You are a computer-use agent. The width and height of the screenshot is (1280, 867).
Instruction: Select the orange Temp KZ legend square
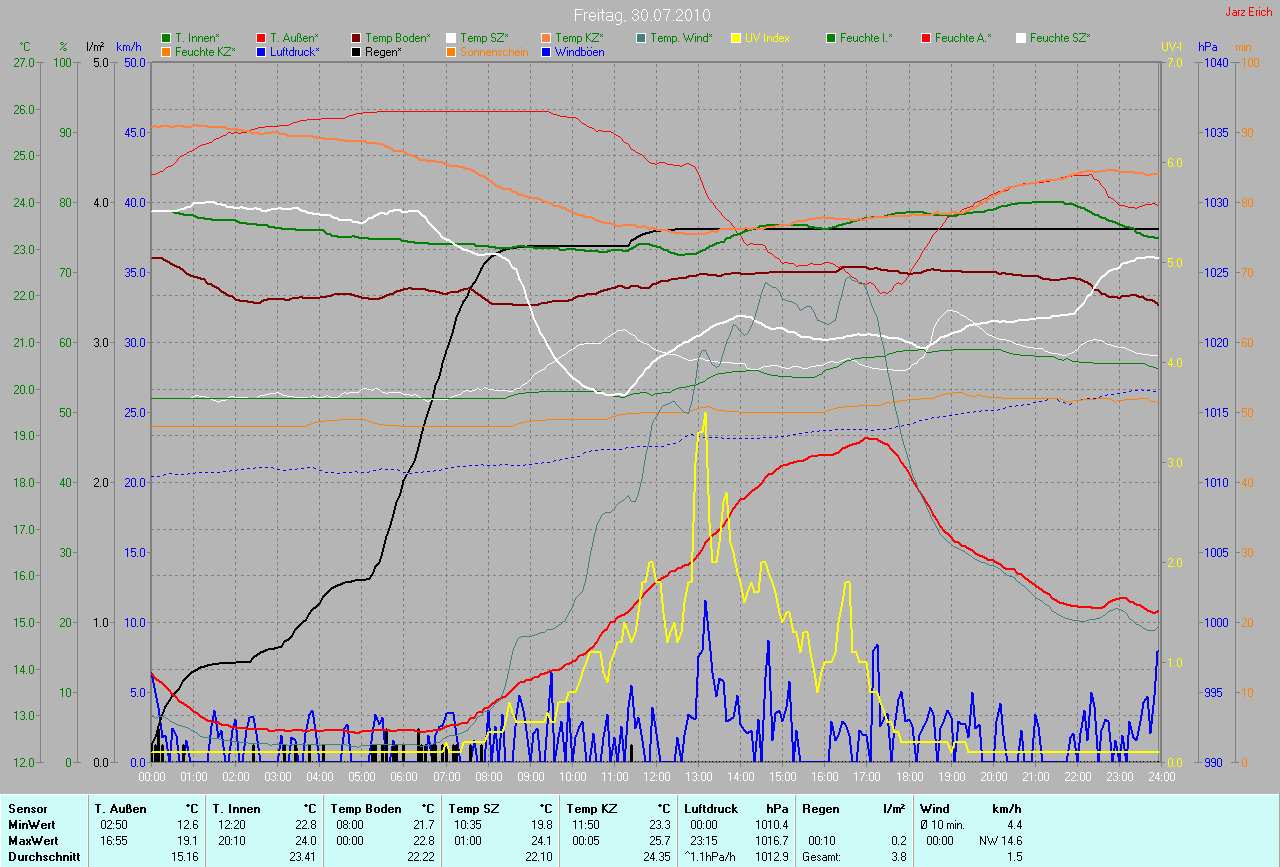tap(546, 38)
